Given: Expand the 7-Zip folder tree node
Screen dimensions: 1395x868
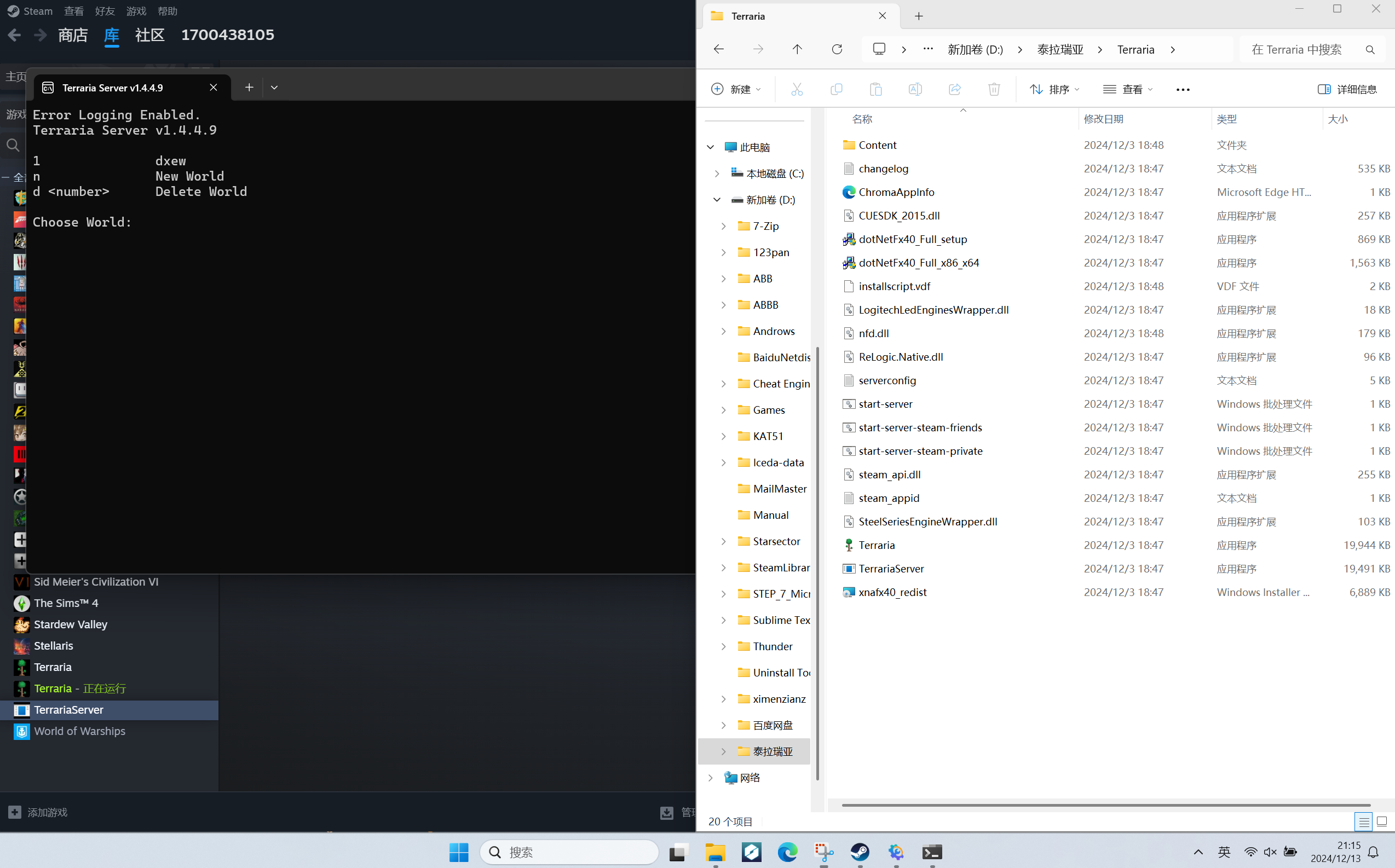Looking at the screenshot, I should 723,226.
